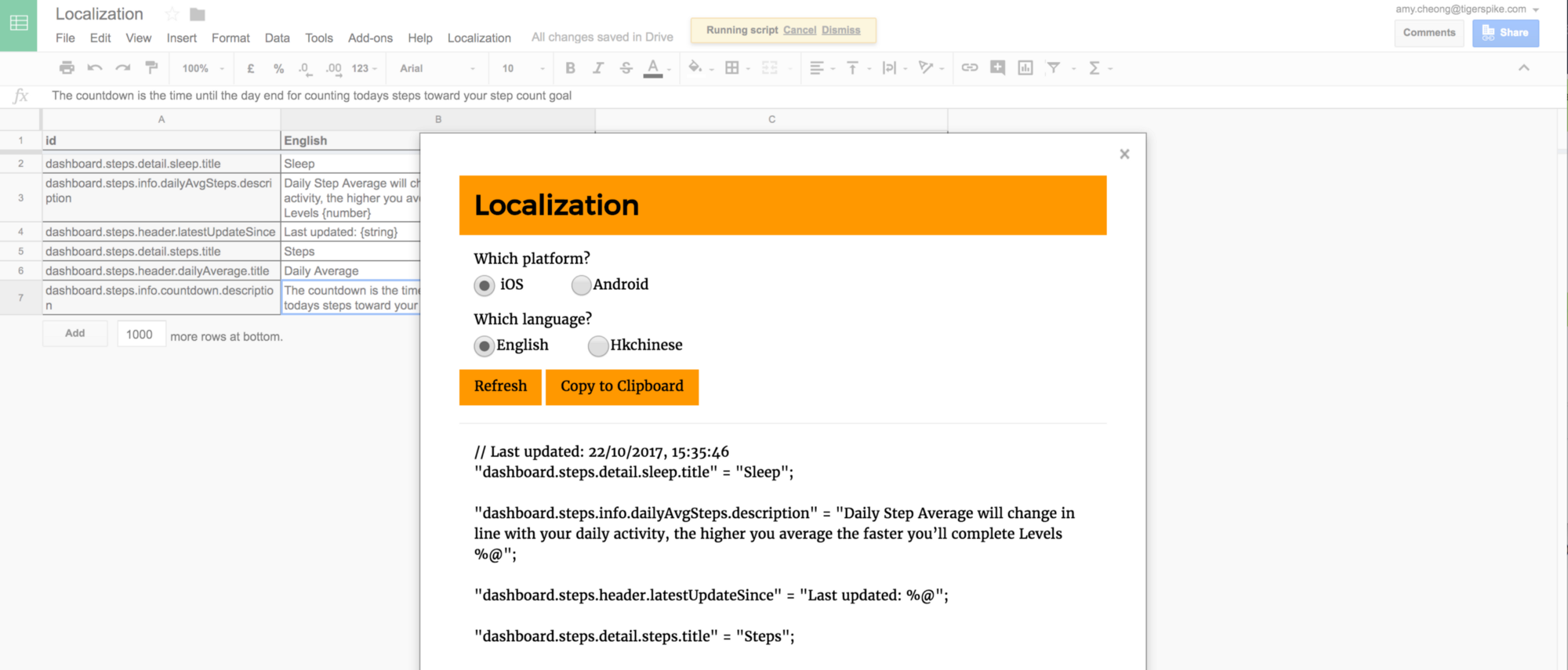This screenshot has height=670, width=1568.
Task: Click the Filter icon
Action: [1054, 68]
